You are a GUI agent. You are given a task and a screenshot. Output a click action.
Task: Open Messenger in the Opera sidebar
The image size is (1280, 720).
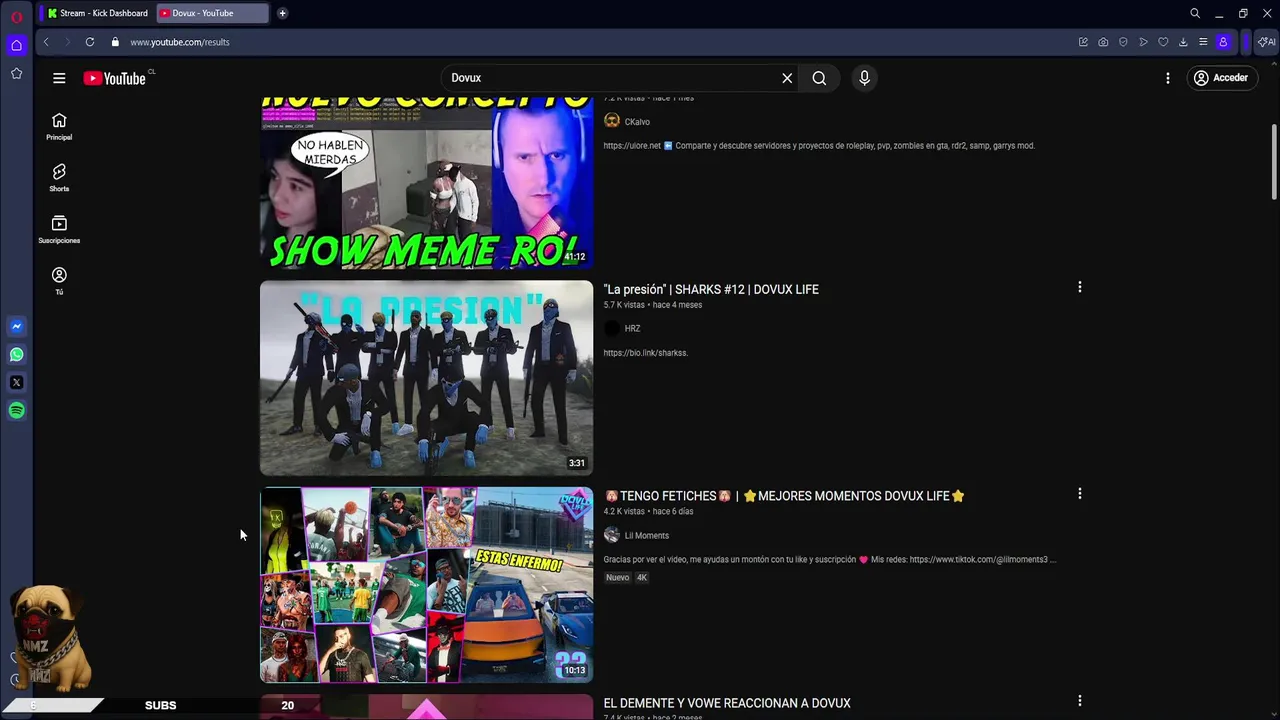tap(16, 326)
